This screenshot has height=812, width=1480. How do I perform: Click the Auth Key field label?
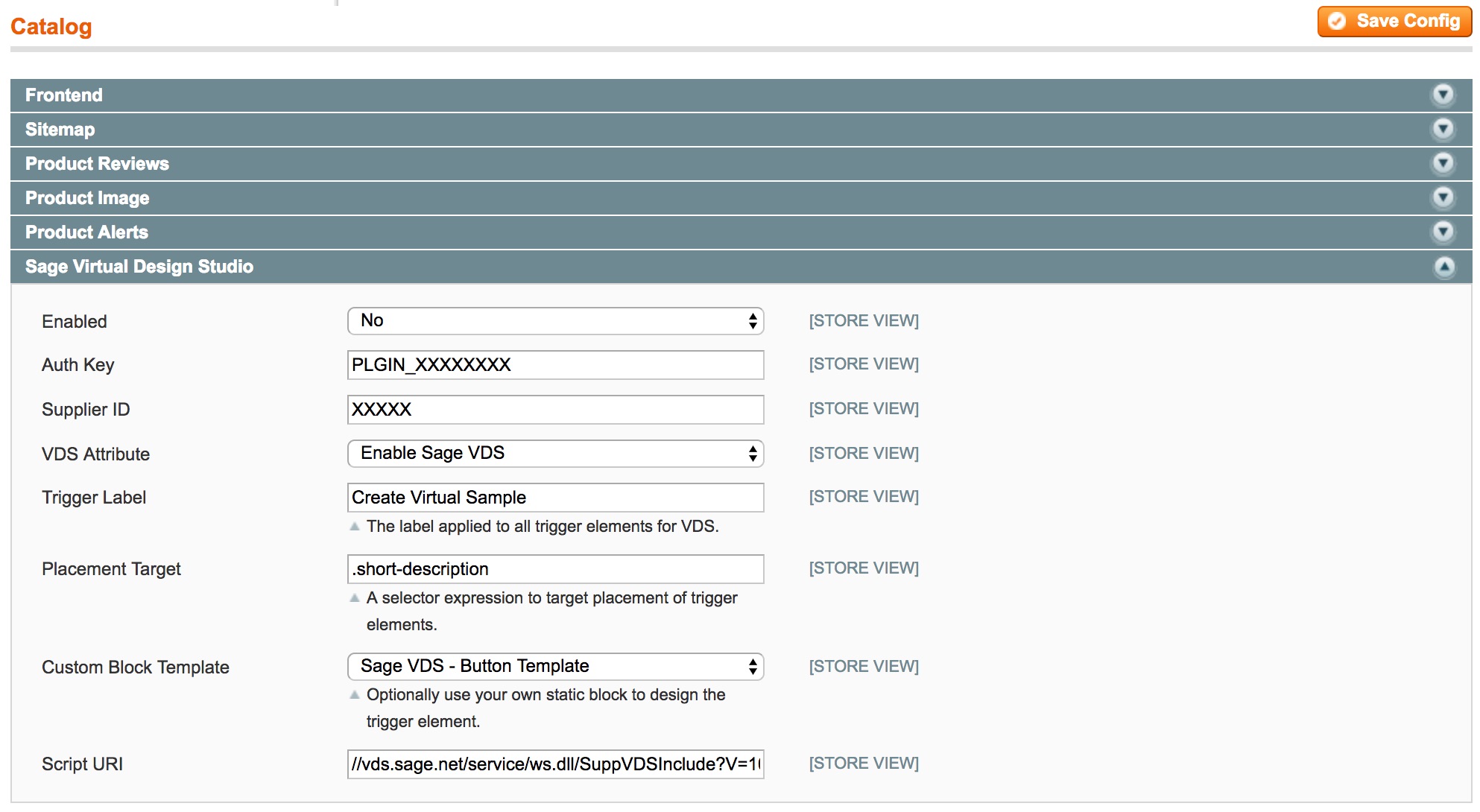(x=78, y=365)
